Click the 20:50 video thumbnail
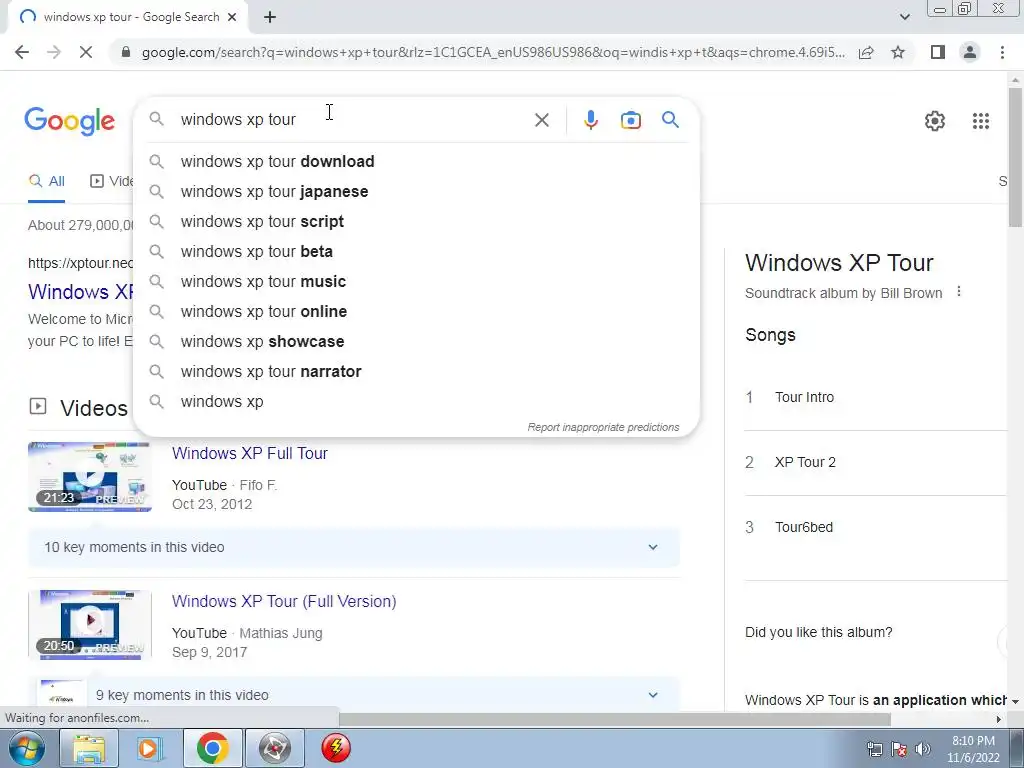 (x=89, y=625)
